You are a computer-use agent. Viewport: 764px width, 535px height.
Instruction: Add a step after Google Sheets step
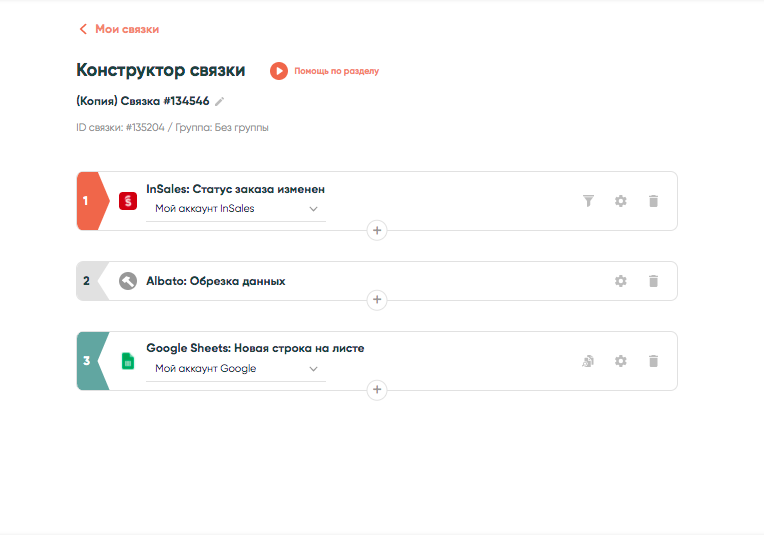pos(377,390)
